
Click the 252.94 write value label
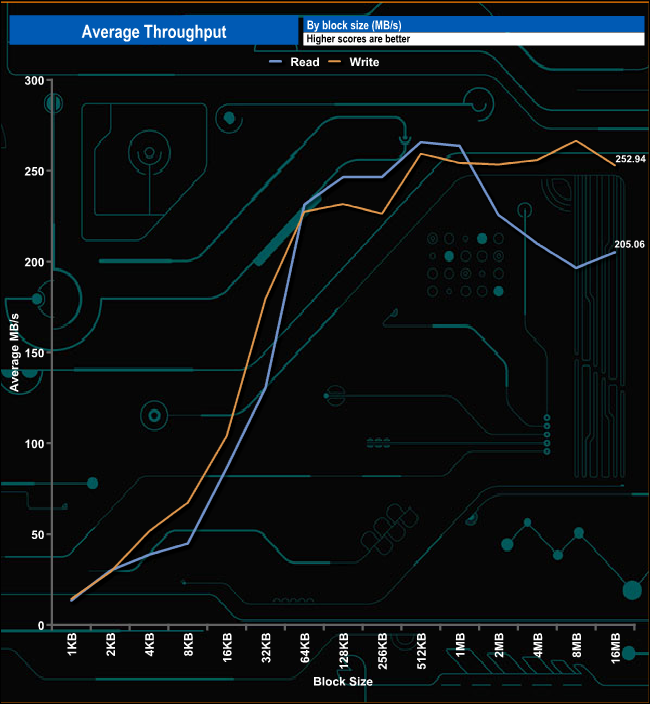point(630,159)
